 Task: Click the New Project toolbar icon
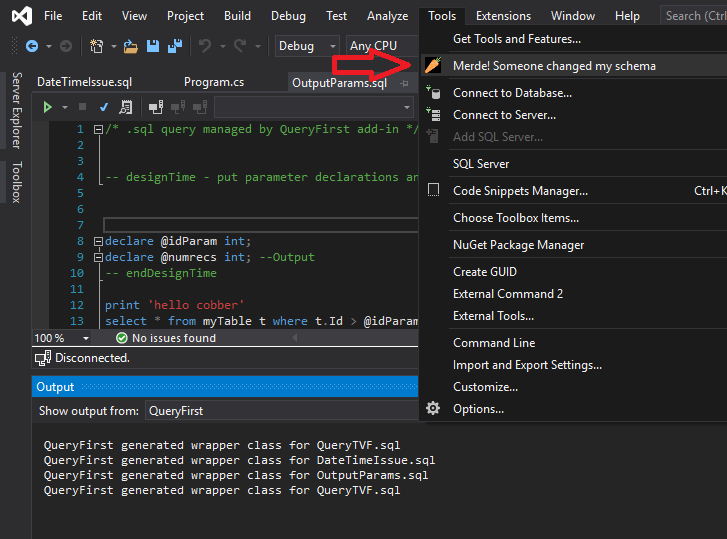pyautogui.click(x=96, y=46)
